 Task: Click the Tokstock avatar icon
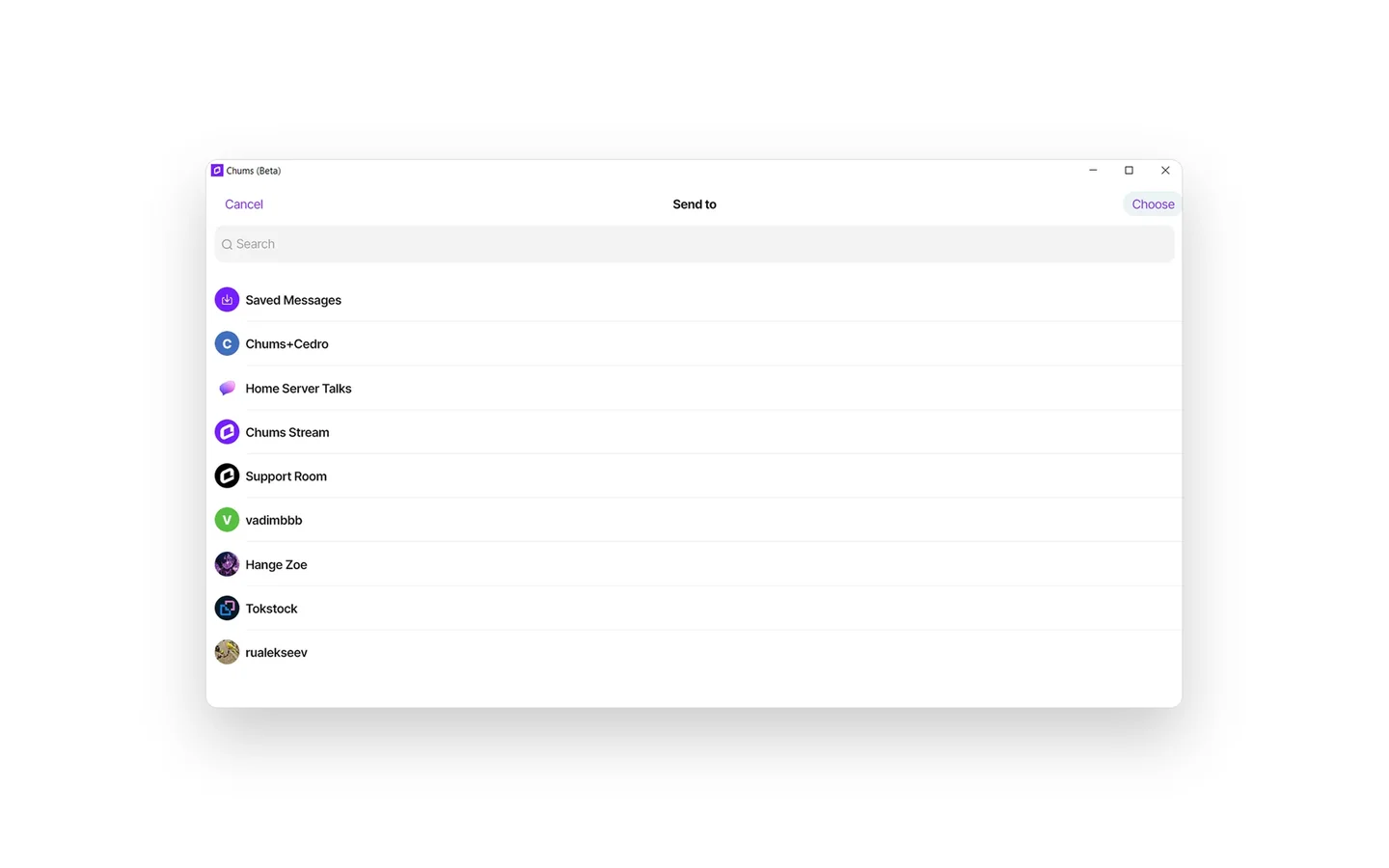click(227, 608)
